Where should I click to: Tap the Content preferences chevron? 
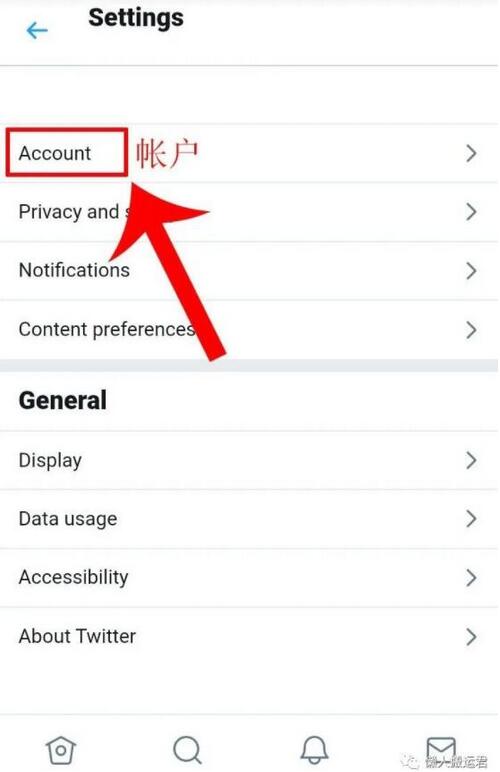pyautogui.click(x=471, y=330)
